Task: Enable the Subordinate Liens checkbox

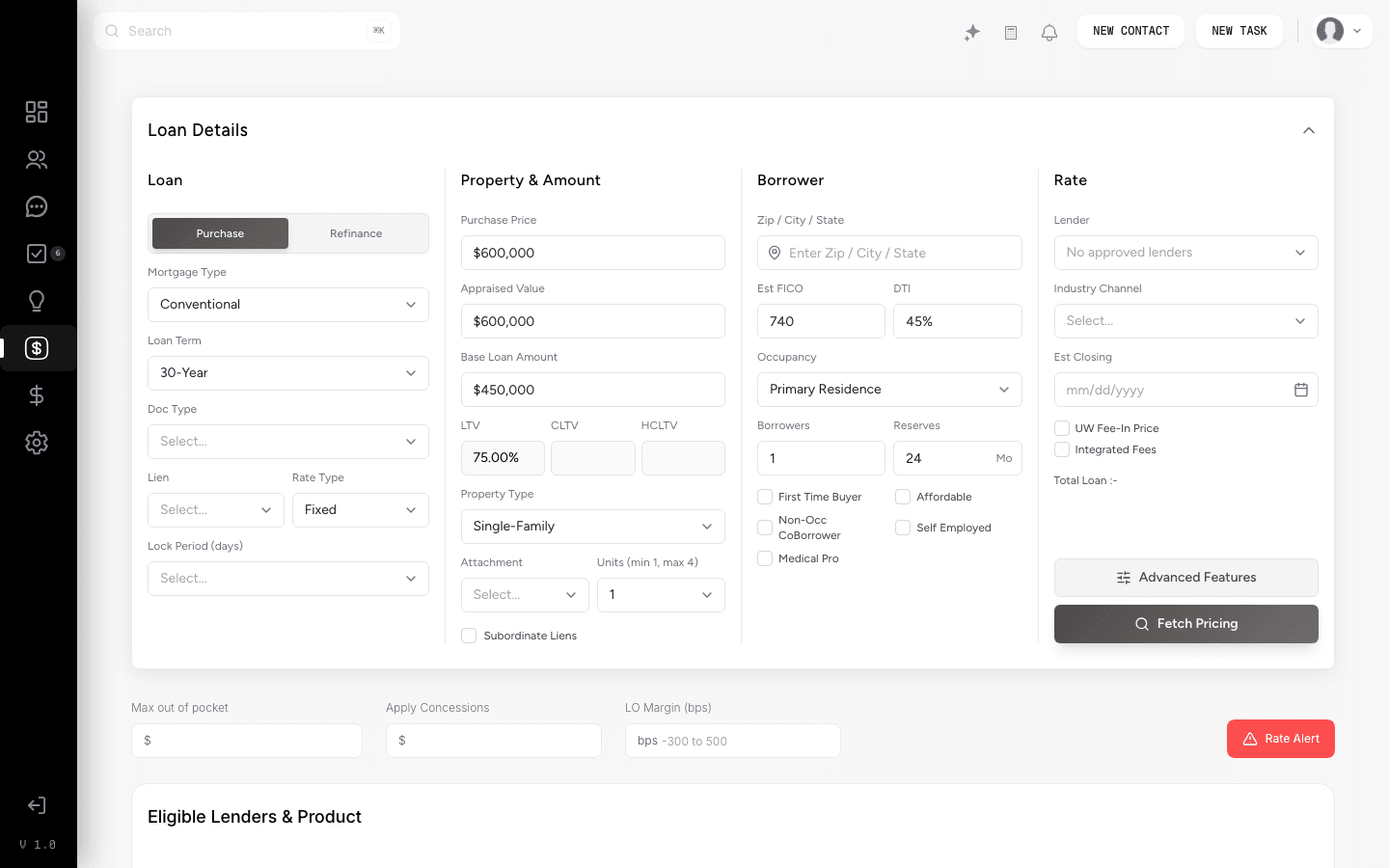Action: pyautogui.click(x=469, y=636)
